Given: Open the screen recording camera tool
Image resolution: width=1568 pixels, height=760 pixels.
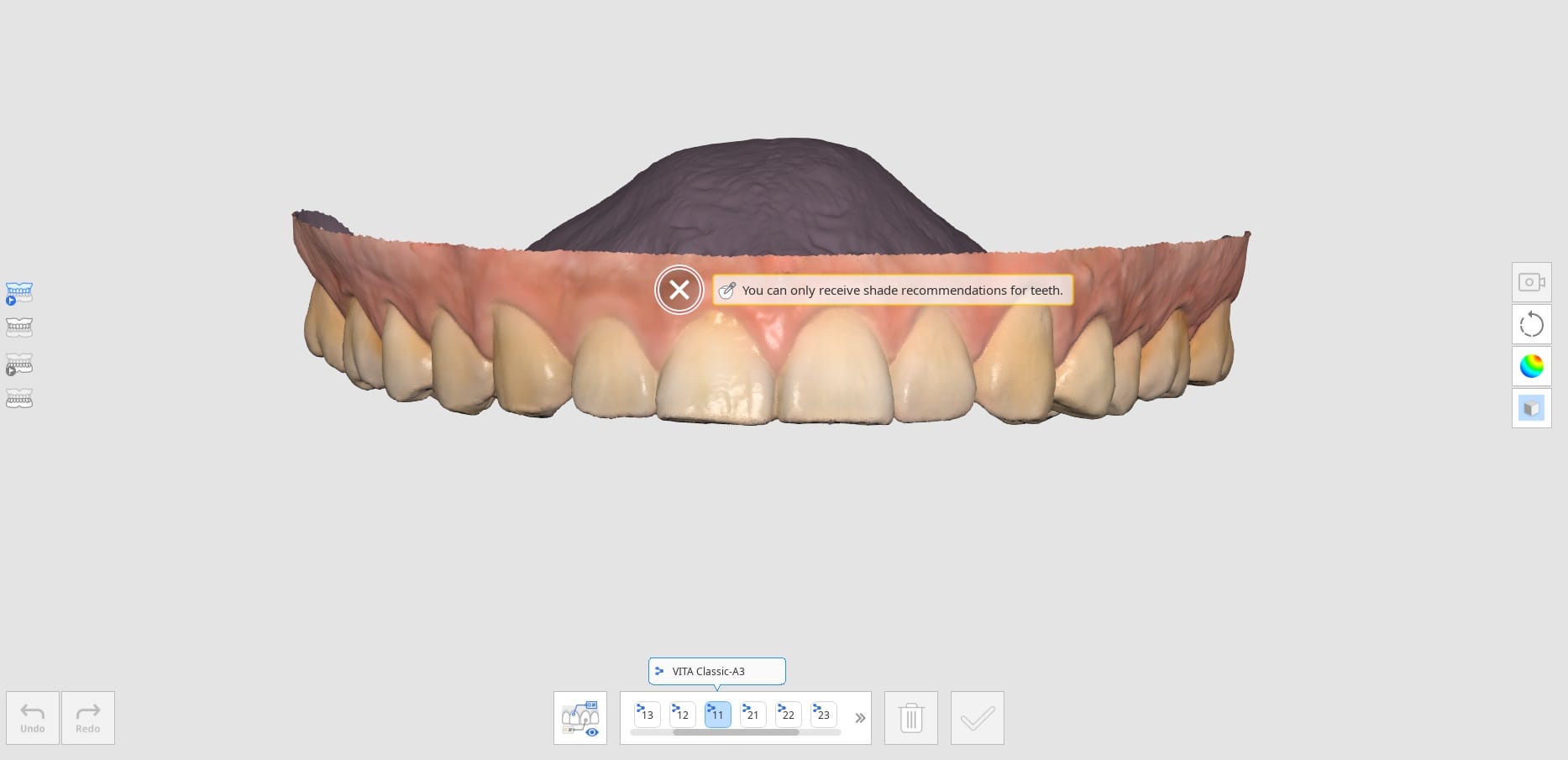Looking at the screenshot, I should click(1531, 282).
